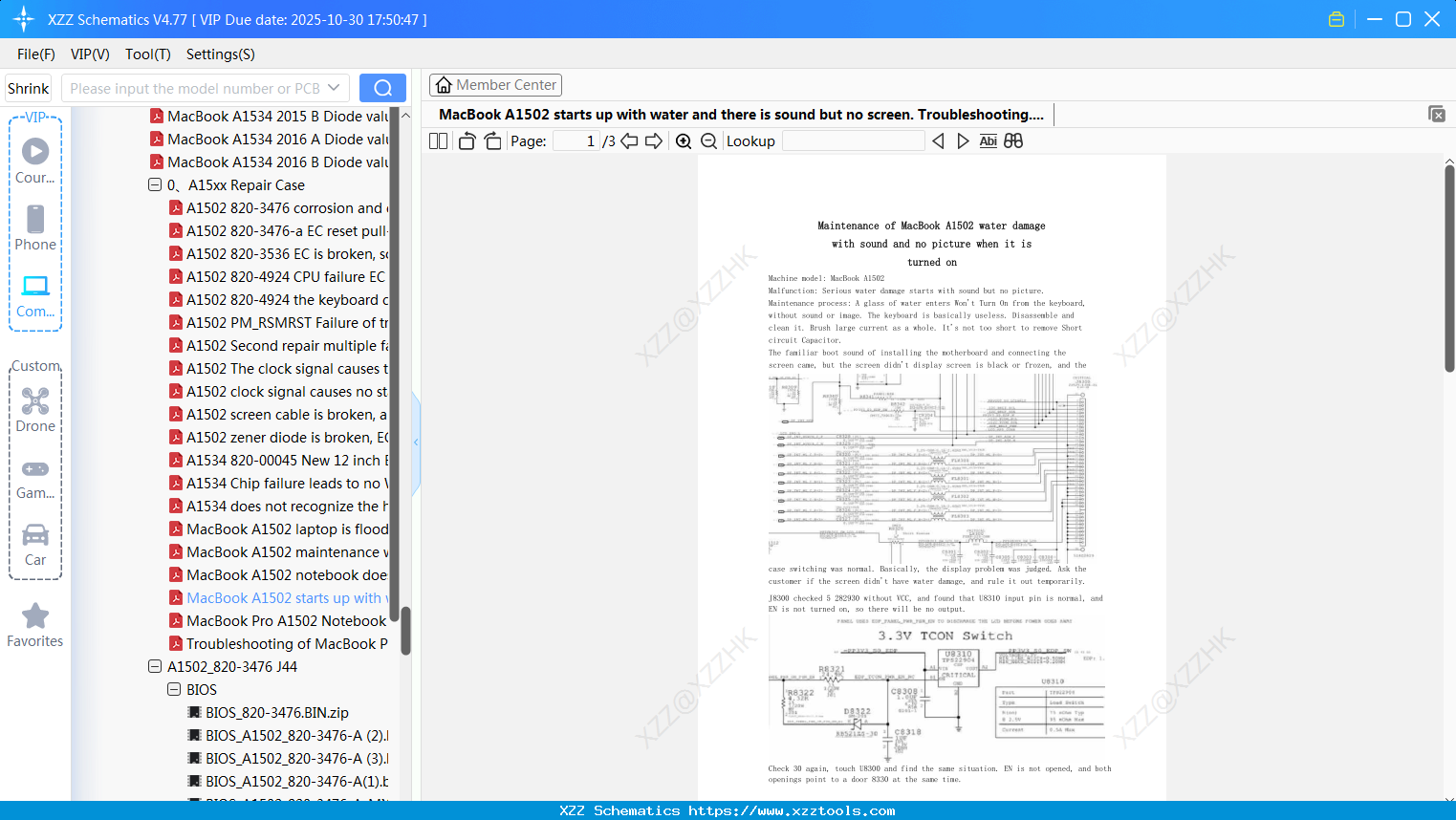Focus the Lookup text field
1456x820 pixels.
pyautogui.click(x=854, y=140)
